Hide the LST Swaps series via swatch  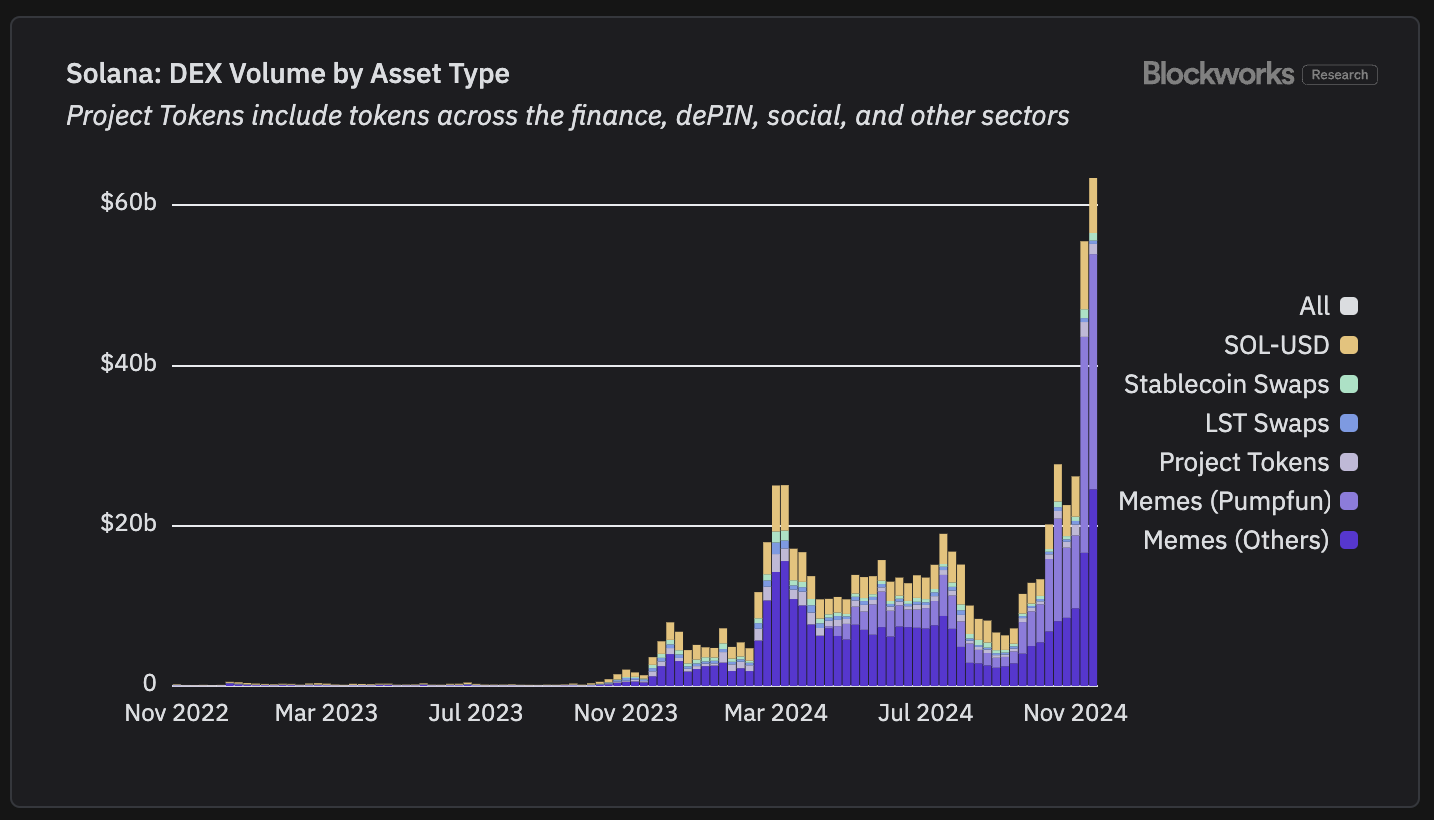click(1349, 424)
